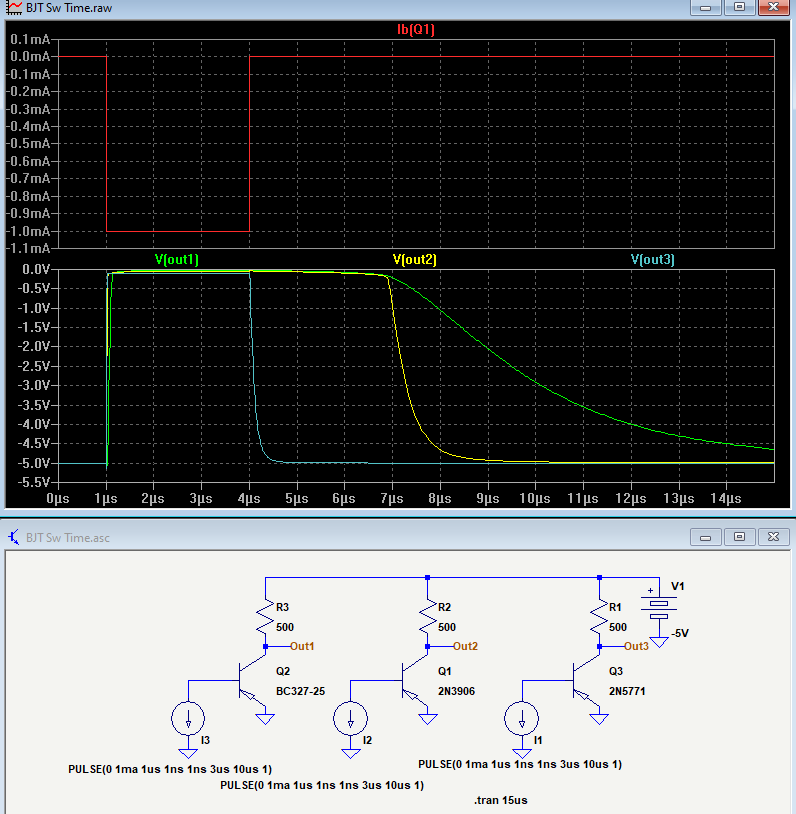Click the .tran 15us directive text

(x=501, y=800)
